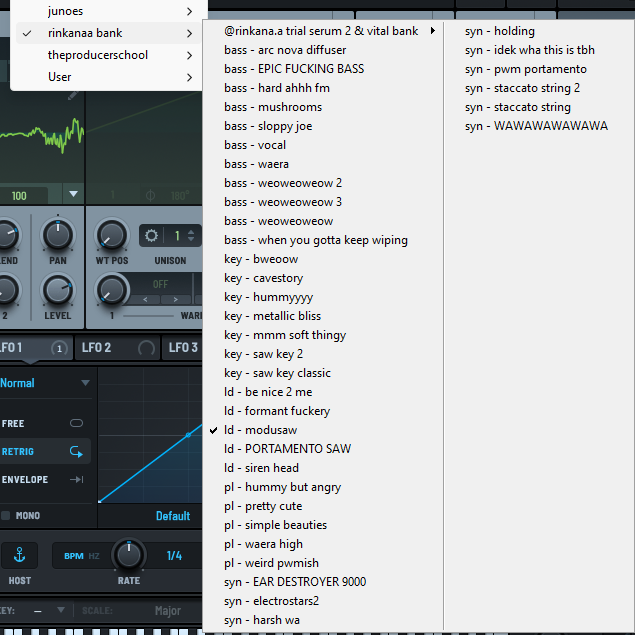The image size is (635, 635).
Task: Click the LFO RATE knob
Action: point(129,554)
